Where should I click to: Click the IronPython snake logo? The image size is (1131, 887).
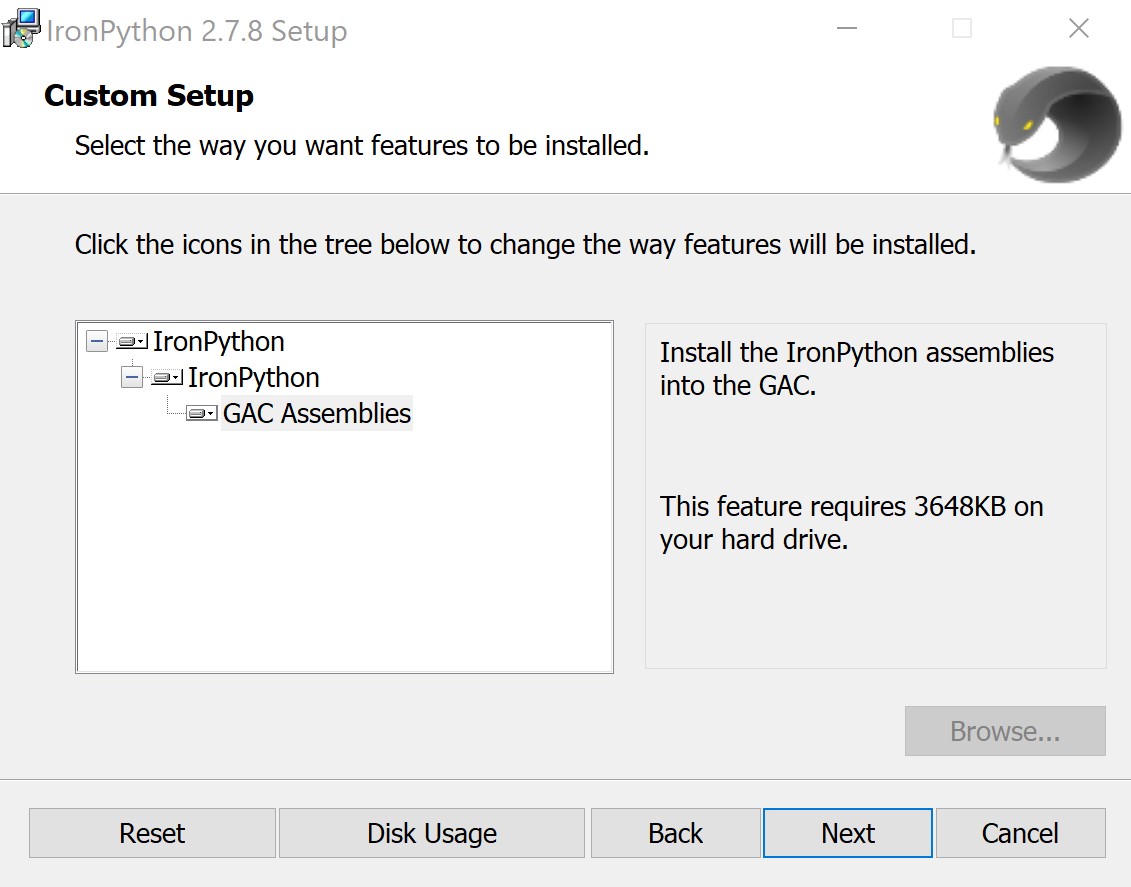click(x=1057, y=124)
